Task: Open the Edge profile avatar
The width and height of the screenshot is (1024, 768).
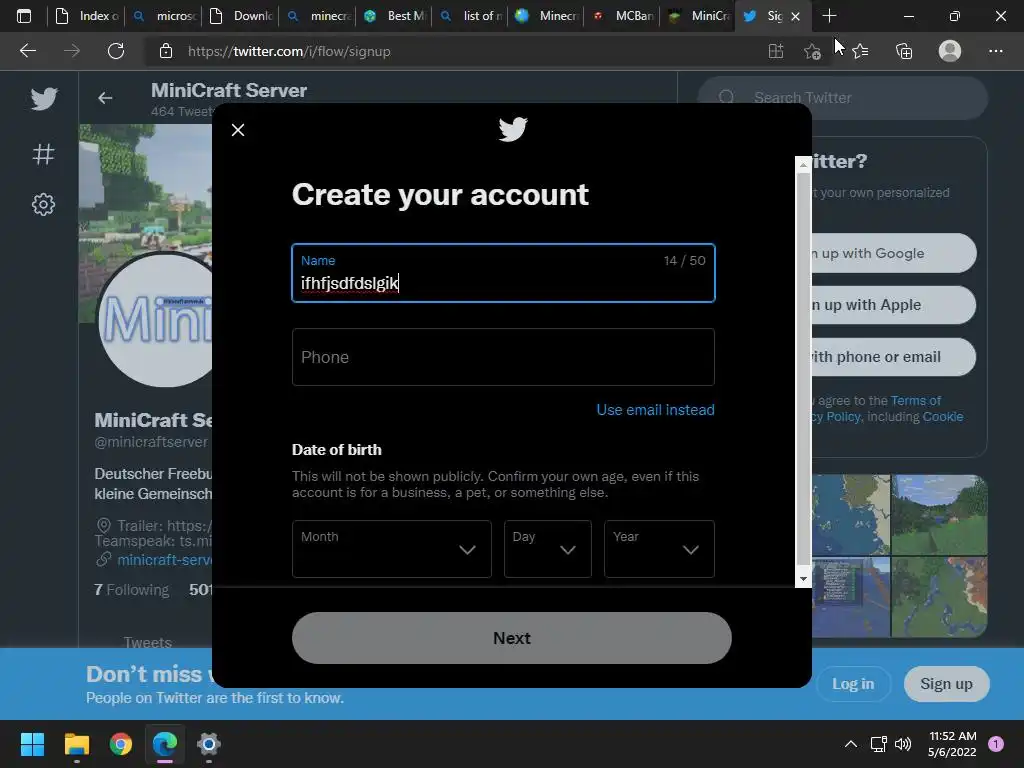Action: pyautogui.click(x=950, y=51)
